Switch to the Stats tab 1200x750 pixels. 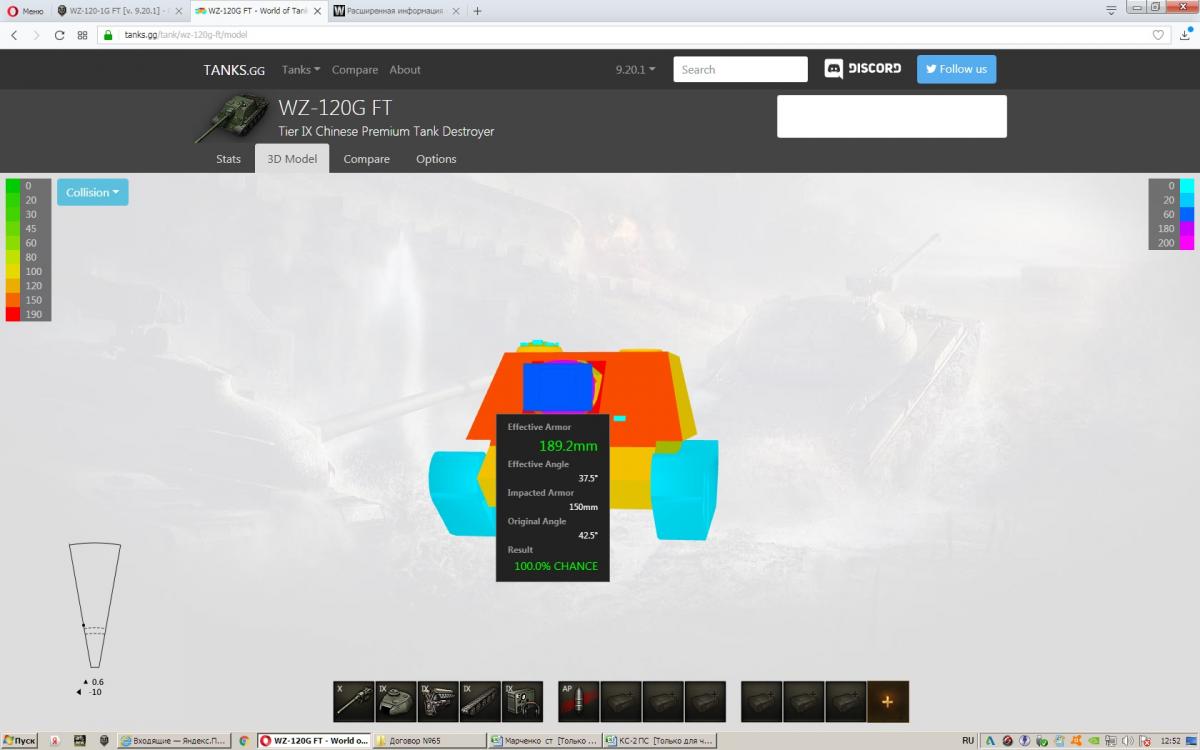click(228, 159)
